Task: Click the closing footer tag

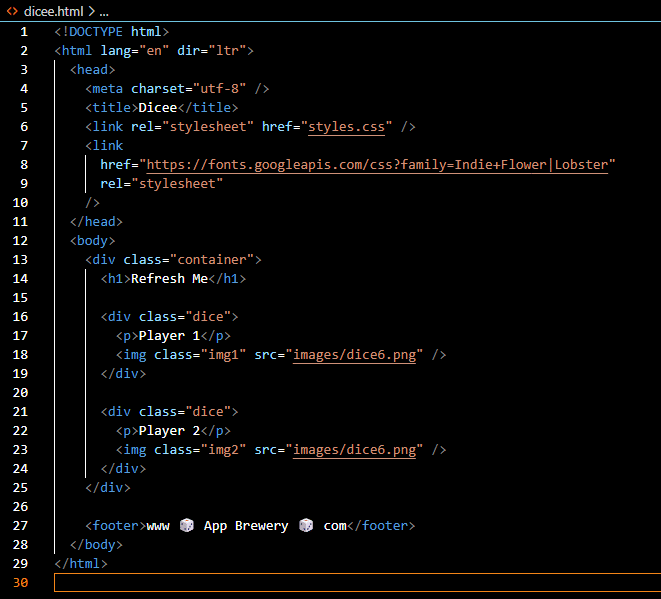Action: (381, 526)
